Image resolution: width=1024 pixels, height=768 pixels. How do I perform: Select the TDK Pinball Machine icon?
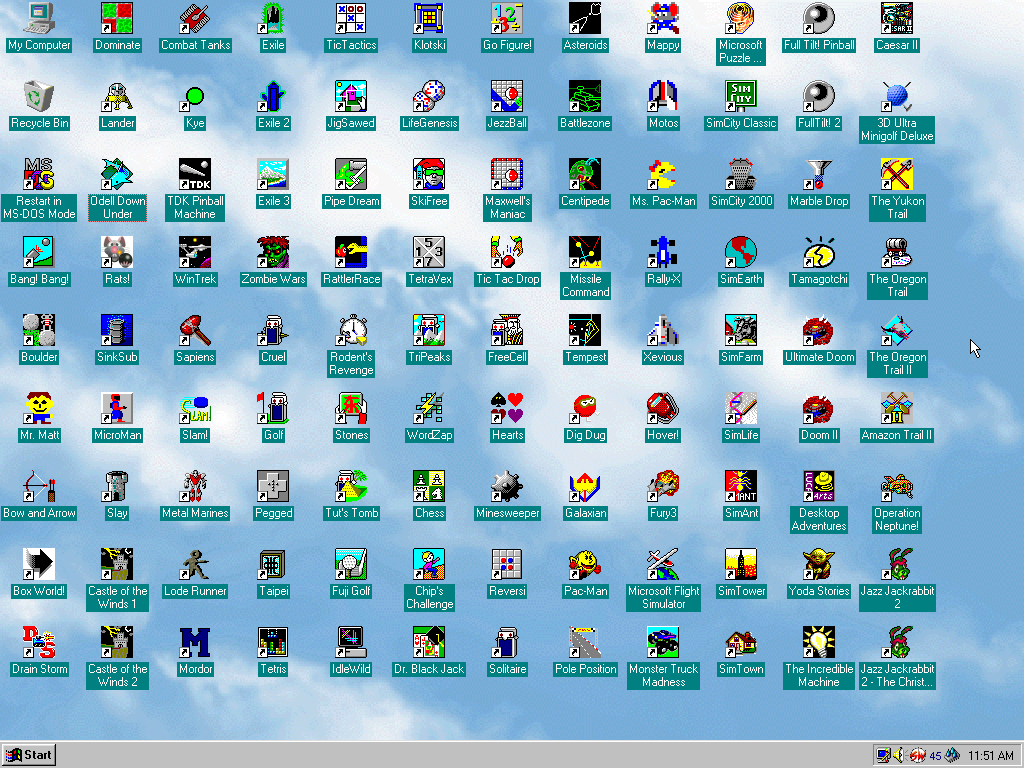[x=195, y=174]
